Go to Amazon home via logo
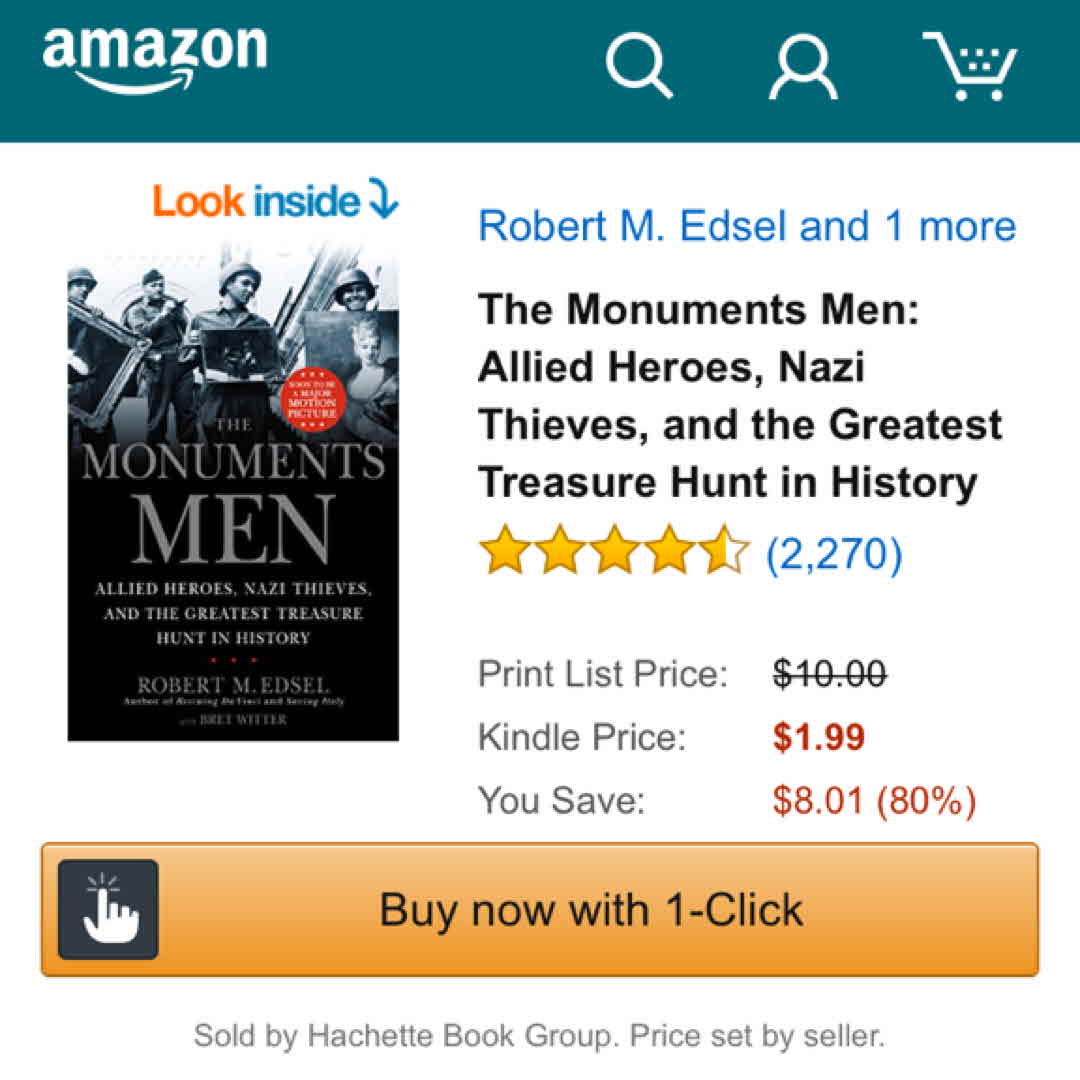The image size is (1080, 1080). [155, 58]
